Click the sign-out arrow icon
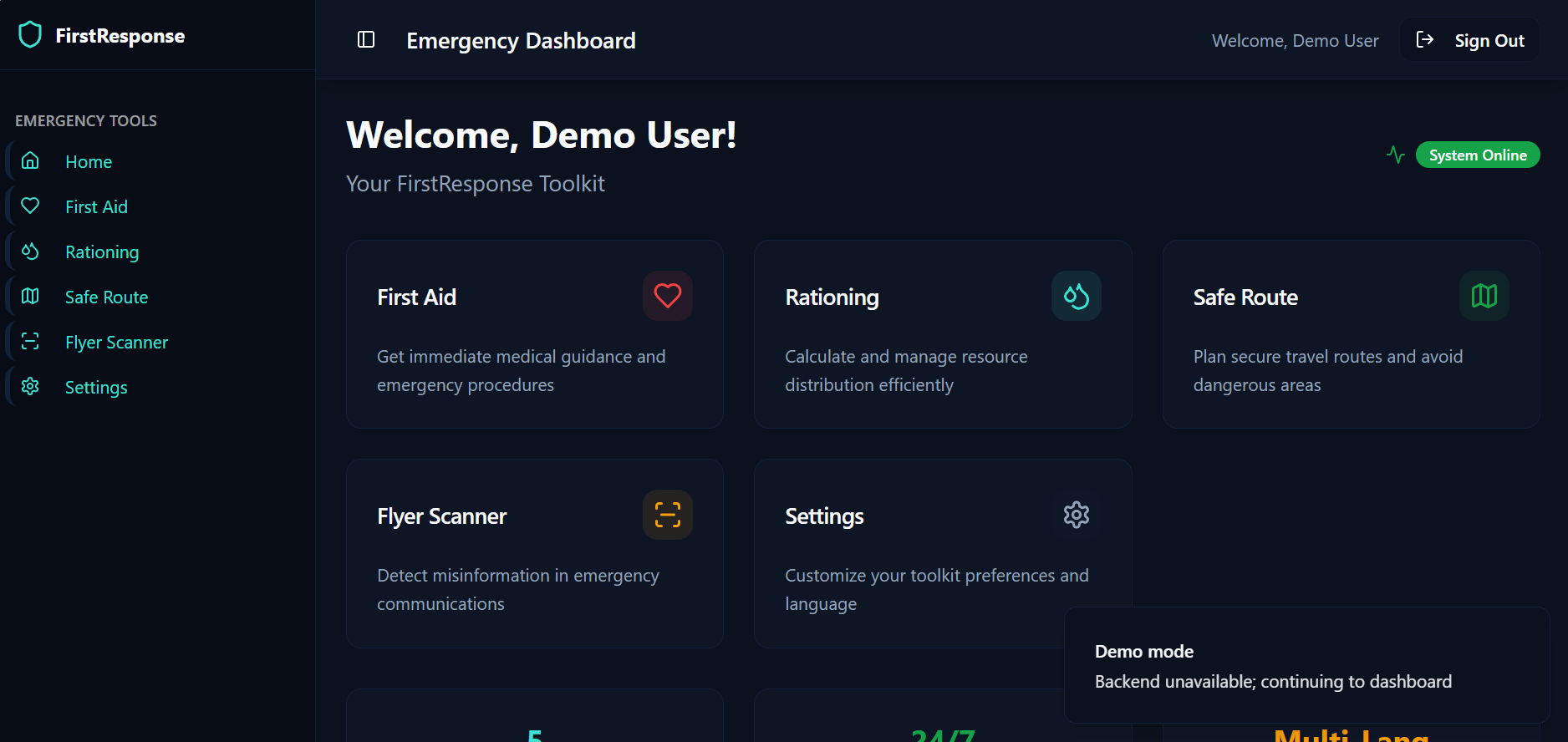Image resolution: width=1568 pixels, height=742 pixels. click(1425, 39)
